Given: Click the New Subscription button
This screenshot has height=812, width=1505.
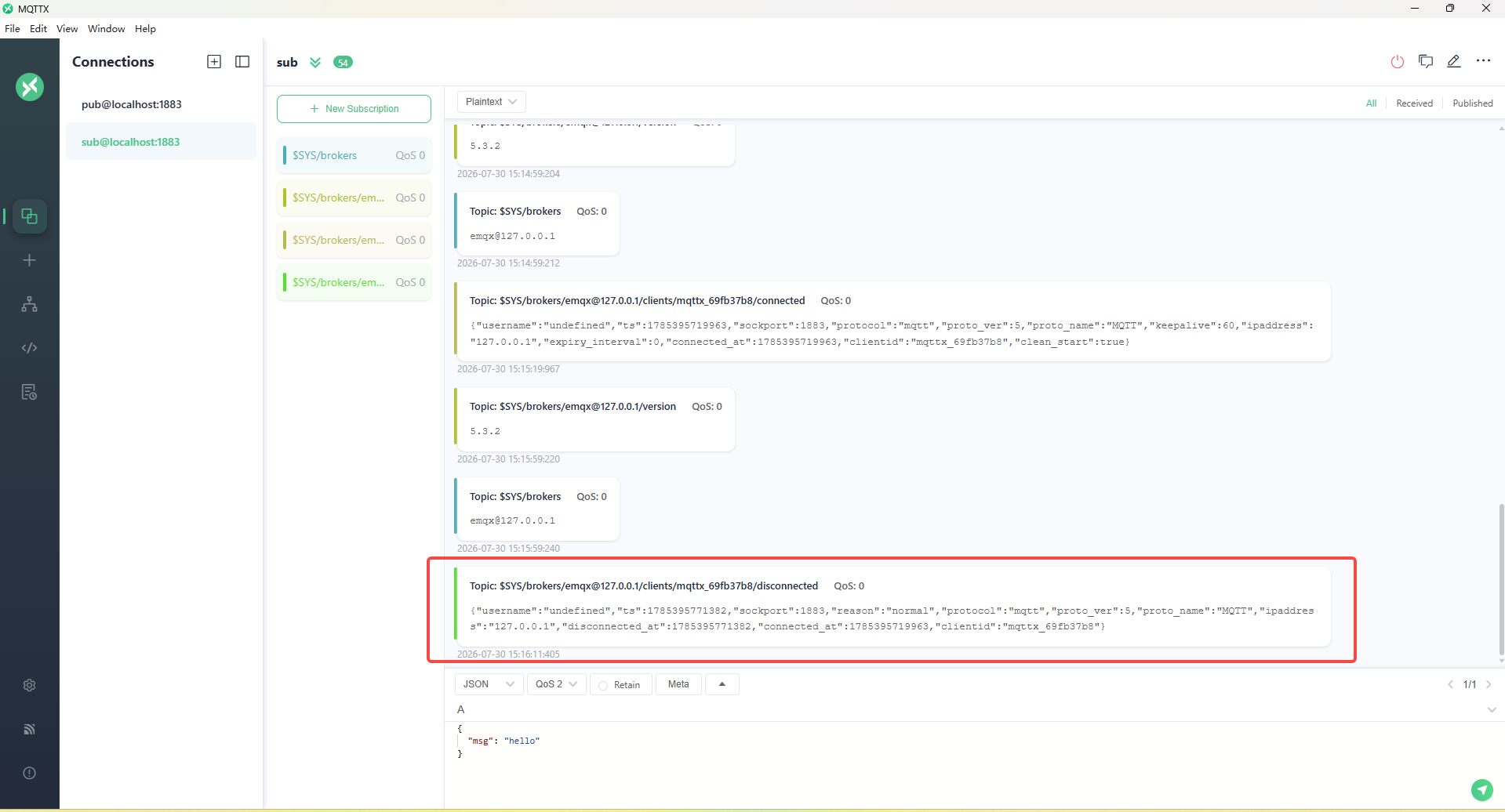Looking at the screenshot, I should 354,109.
